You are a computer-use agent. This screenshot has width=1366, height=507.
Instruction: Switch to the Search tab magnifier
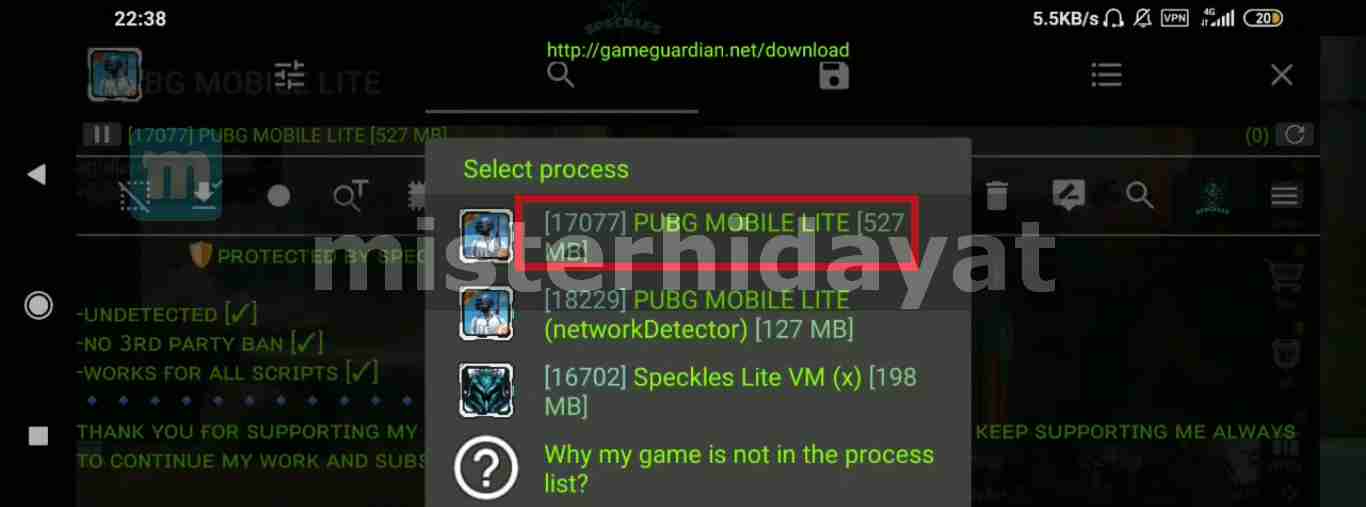click(x=561, y=75)
